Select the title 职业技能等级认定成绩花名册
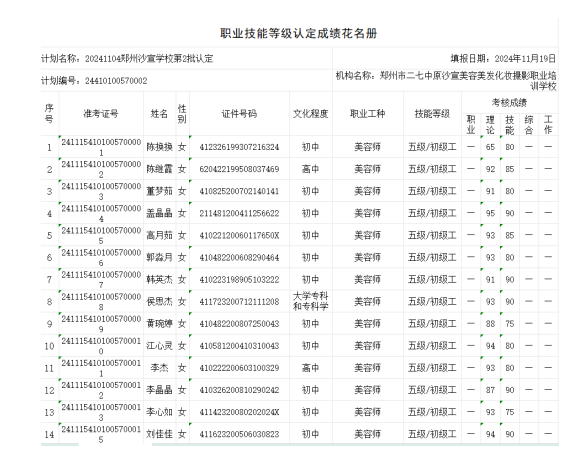Screen dimensions: 584x459 point(298,34)
